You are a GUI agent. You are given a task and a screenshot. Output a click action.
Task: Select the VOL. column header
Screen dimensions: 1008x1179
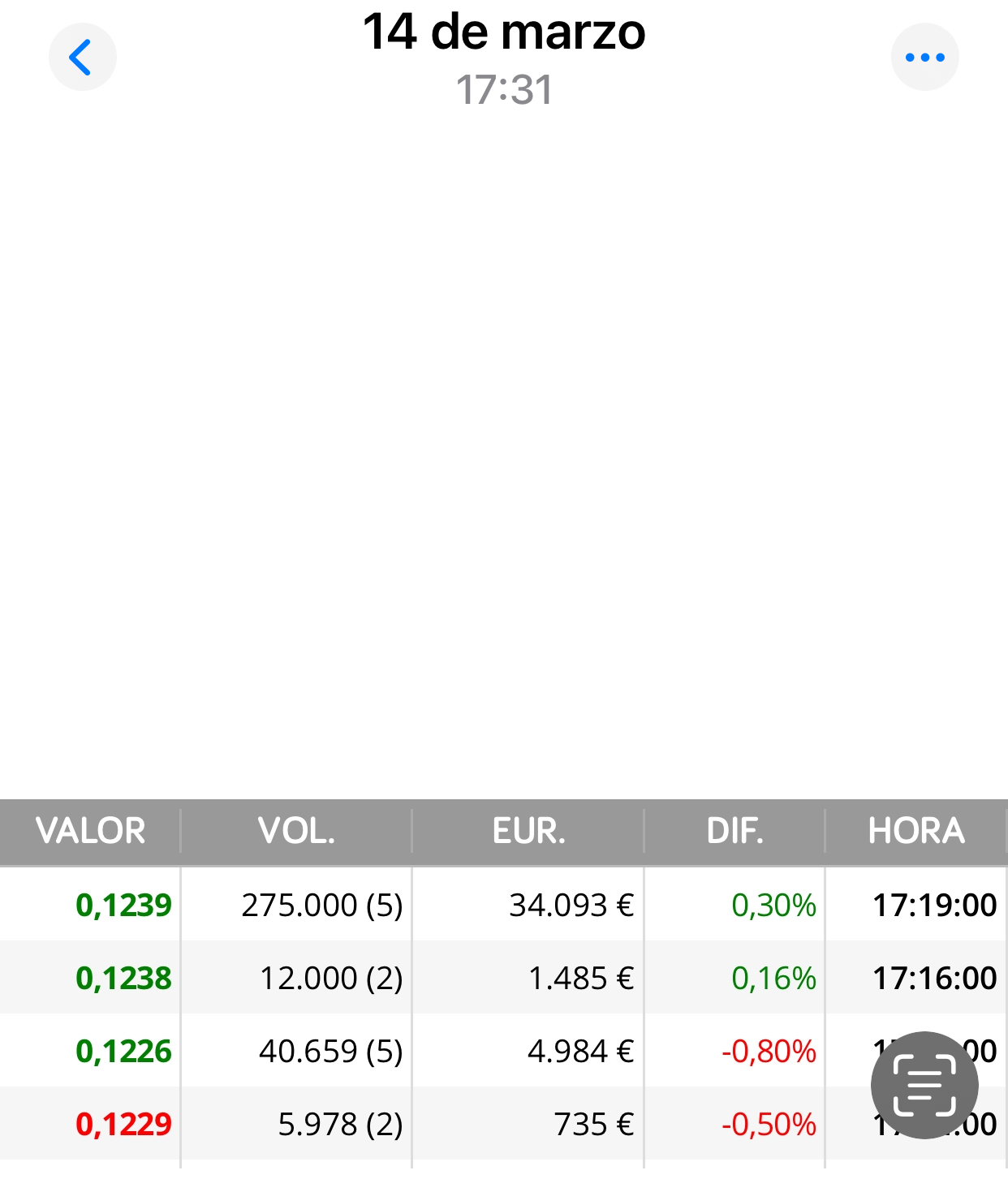click(296, 831)
